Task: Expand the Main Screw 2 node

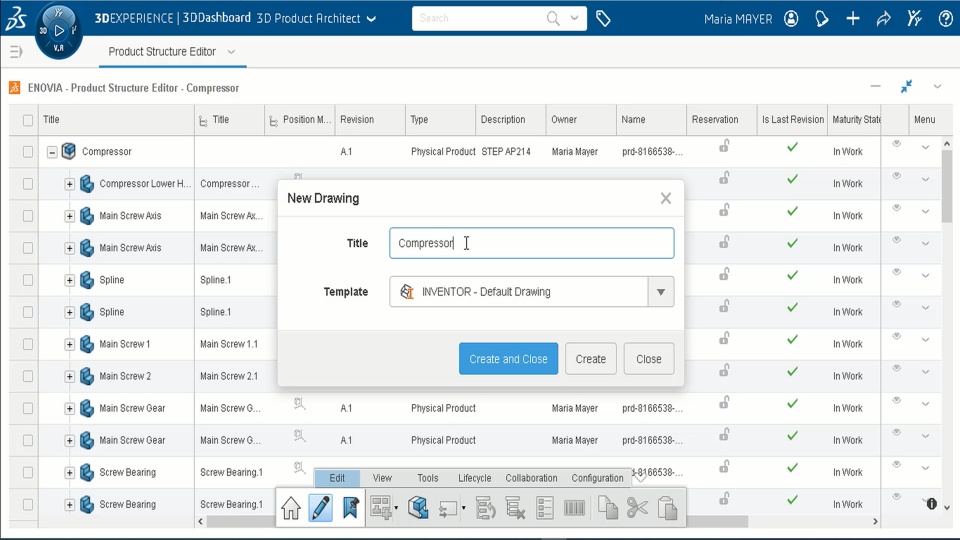Action: pos(69,376)
